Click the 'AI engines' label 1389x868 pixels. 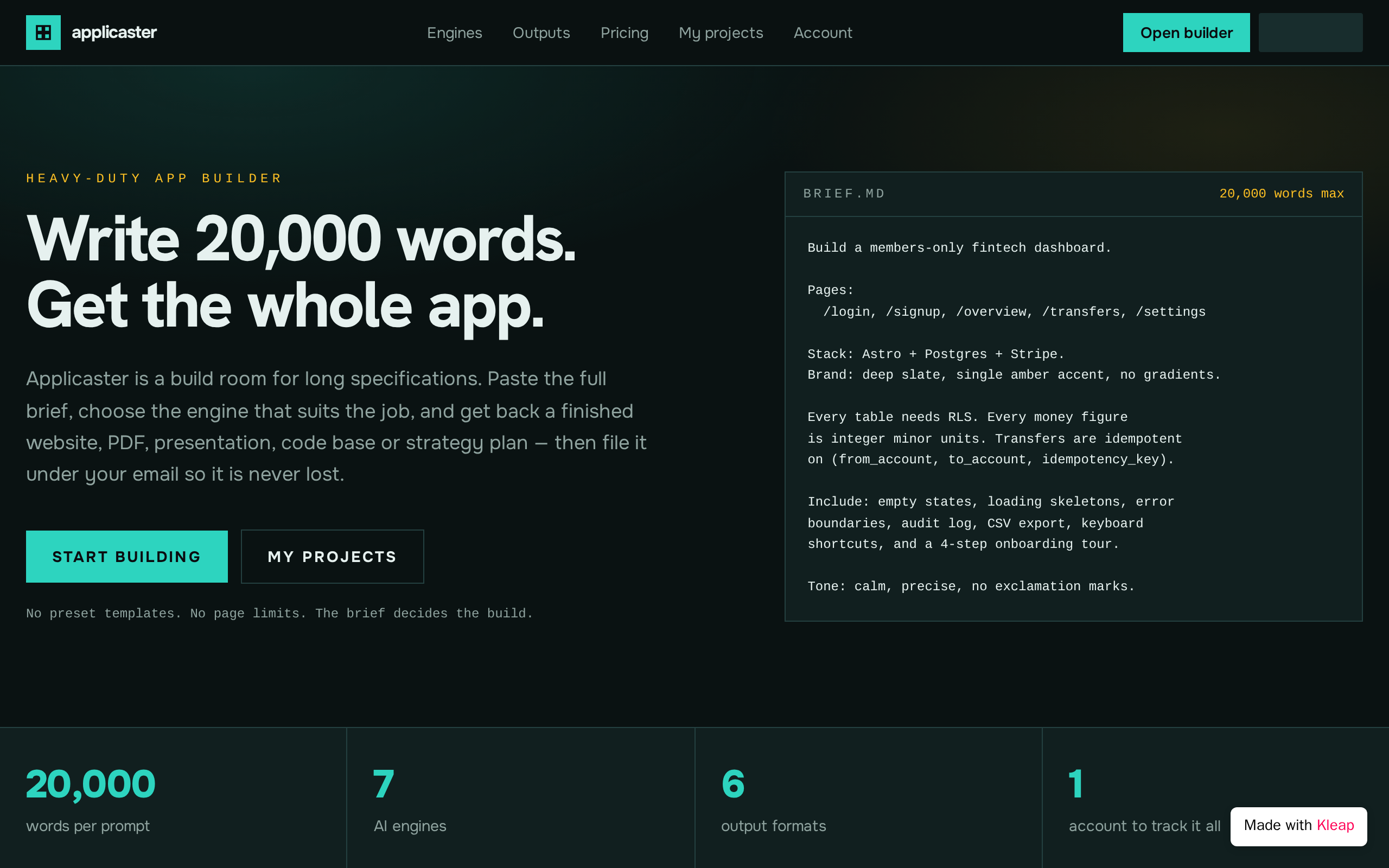pos(410,826)
